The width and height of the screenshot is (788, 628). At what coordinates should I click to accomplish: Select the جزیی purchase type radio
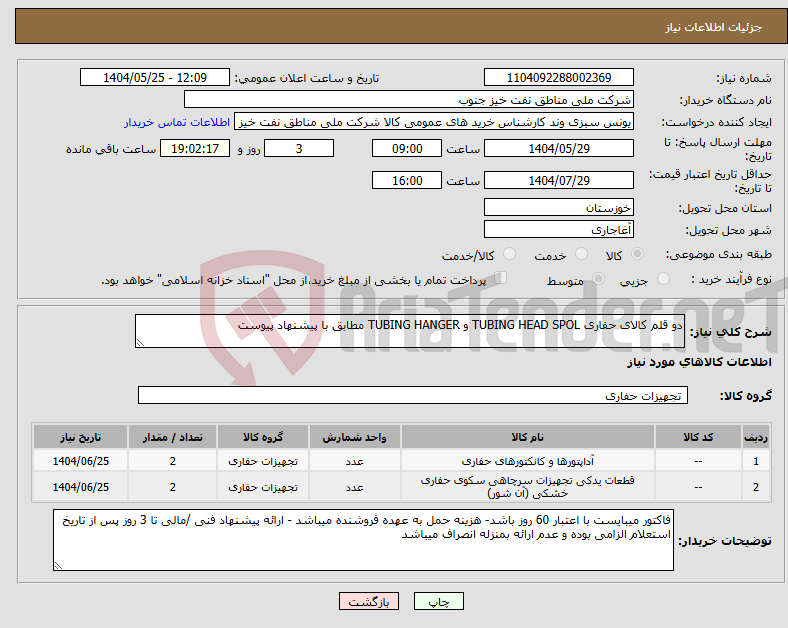tap(663, 278)
